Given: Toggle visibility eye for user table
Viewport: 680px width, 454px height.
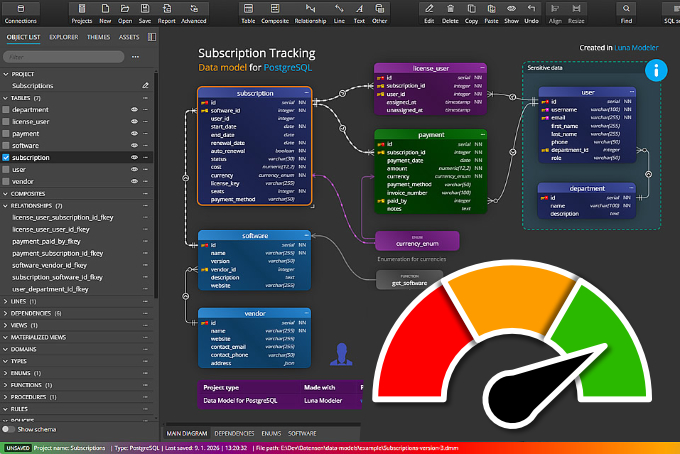Looking at the screenshot, I should click(134, 169).
